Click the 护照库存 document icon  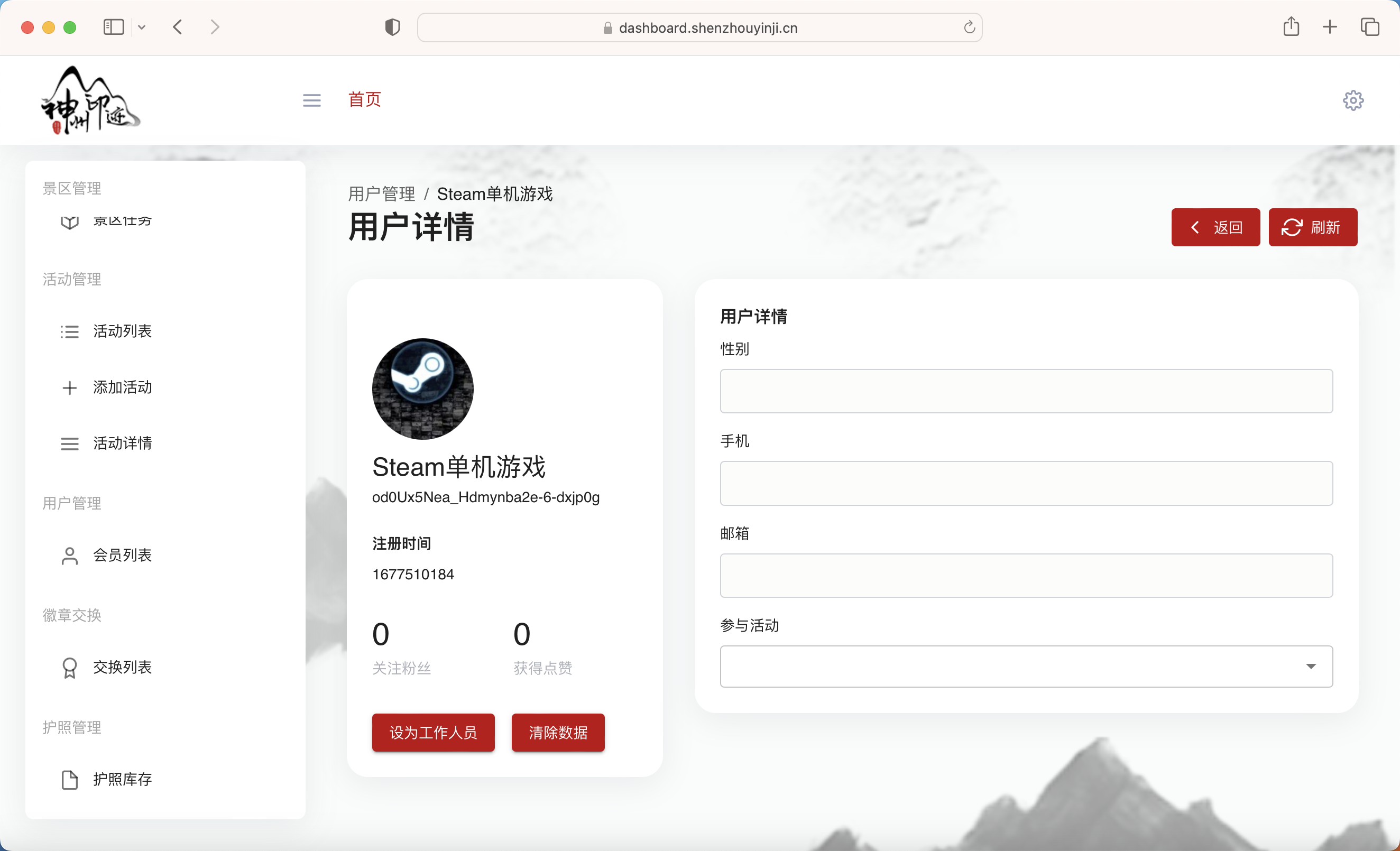click(69, 780)
